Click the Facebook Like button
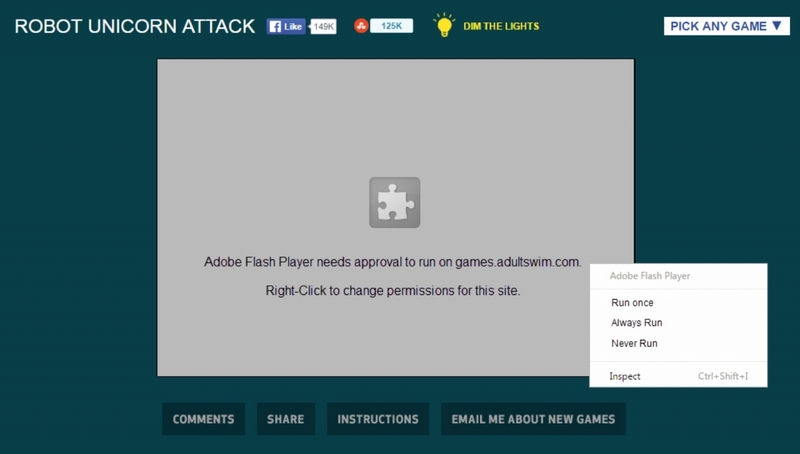Screen dimensions: 800x454 [x=286, y=27]
